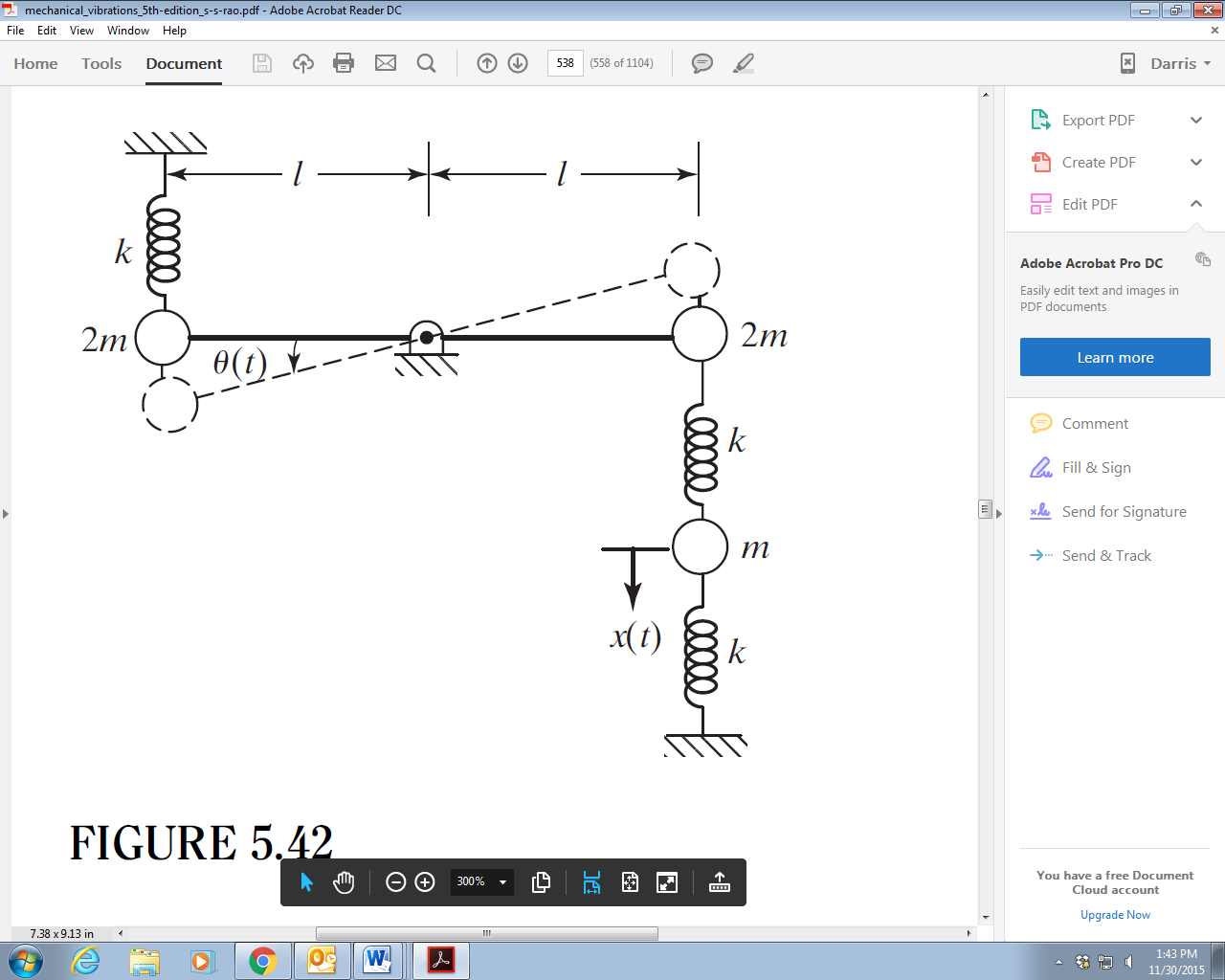Screen dimensions: 1225x980
Task: Email the document using the envelope icon
Action: (385, 63)
